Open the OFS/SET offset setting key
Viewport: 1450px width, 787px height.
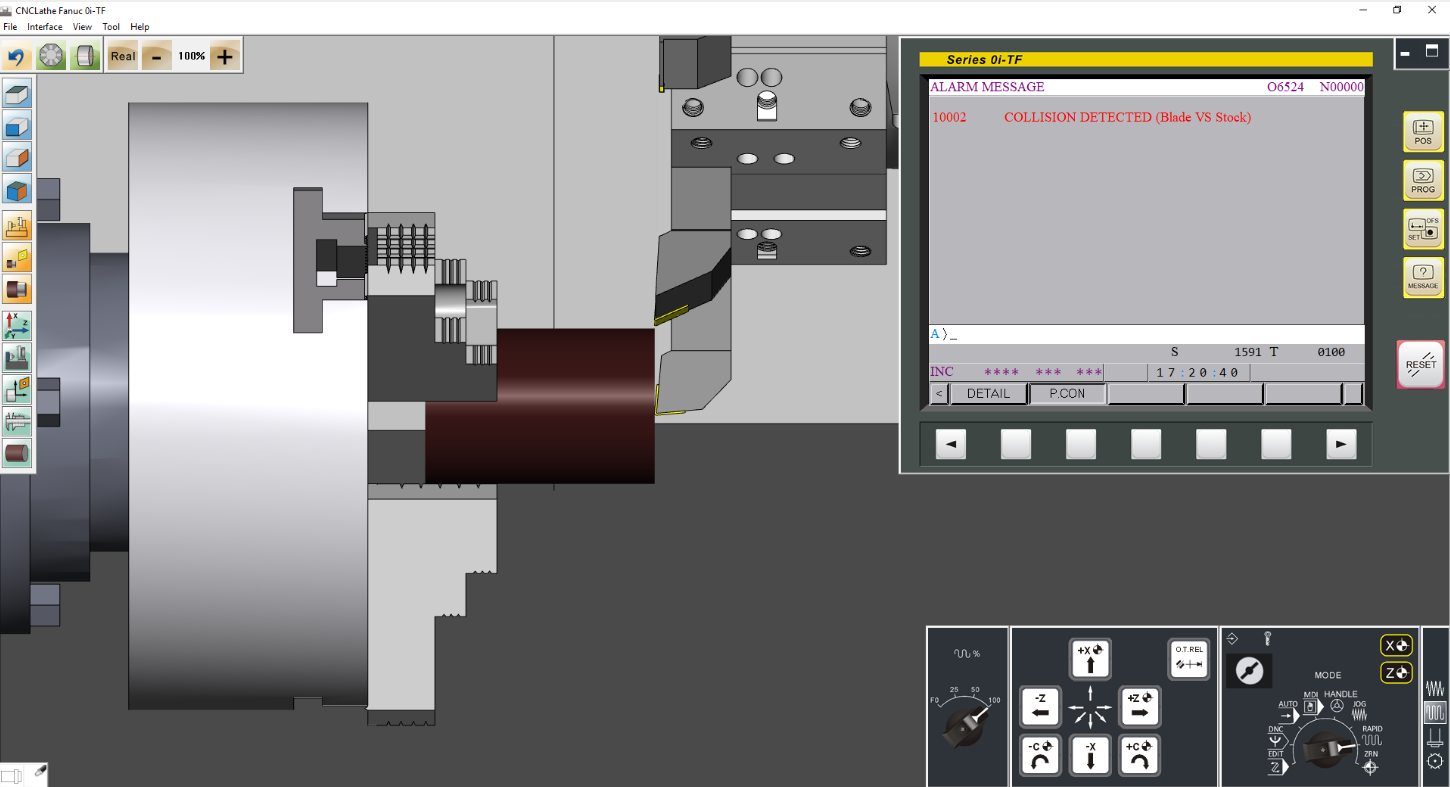point(1423,229)
